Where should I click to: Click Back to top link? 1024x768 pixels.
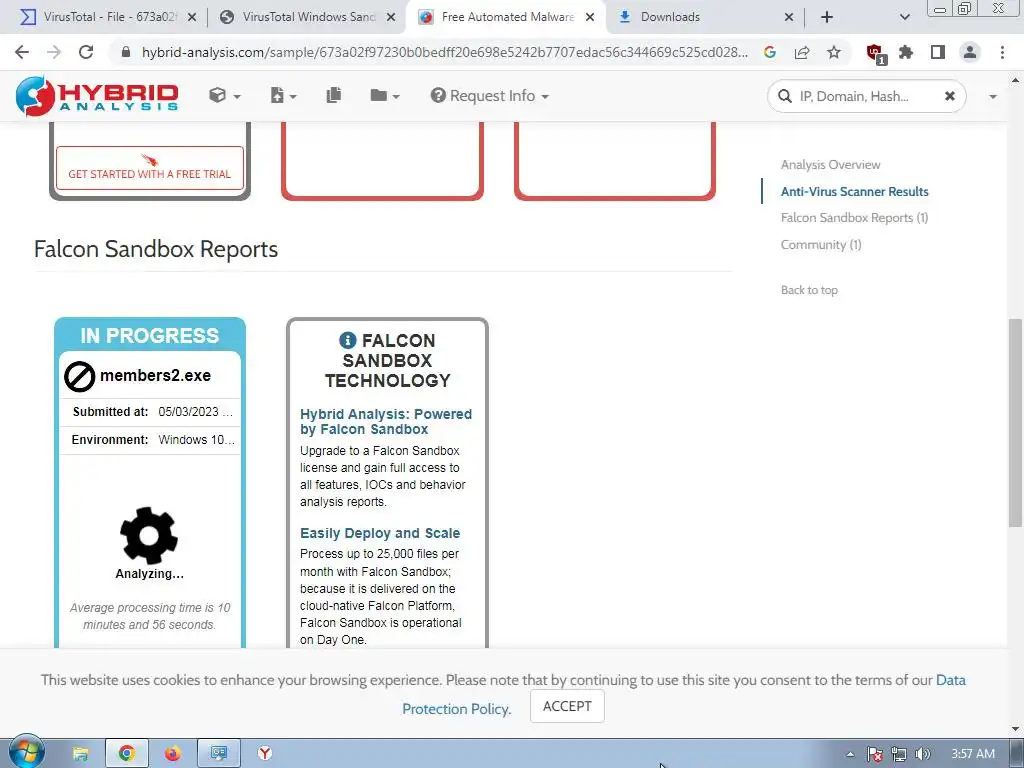(x=809, y=290)
